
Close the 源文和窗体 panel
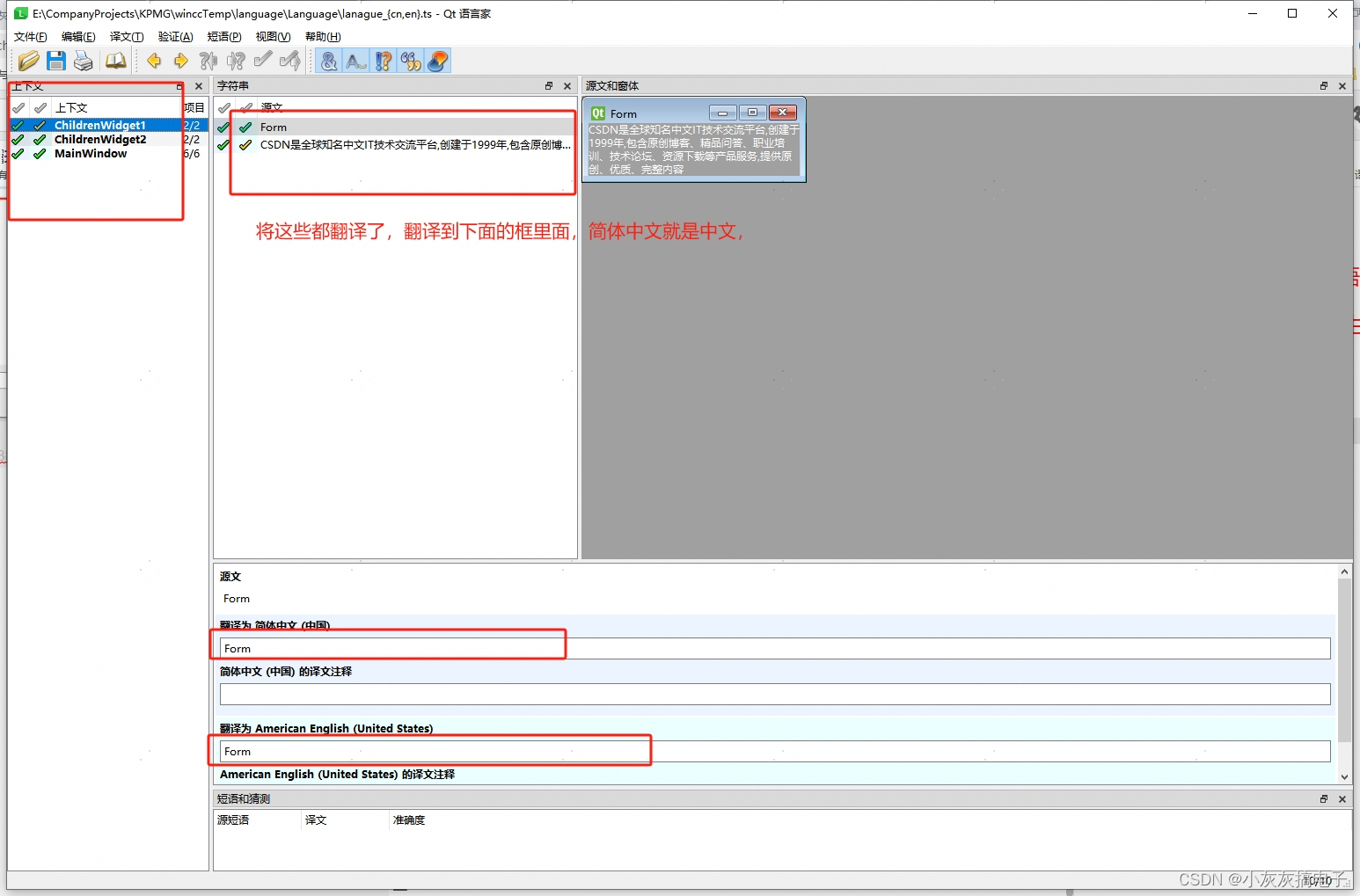(x=1342, y=86)
